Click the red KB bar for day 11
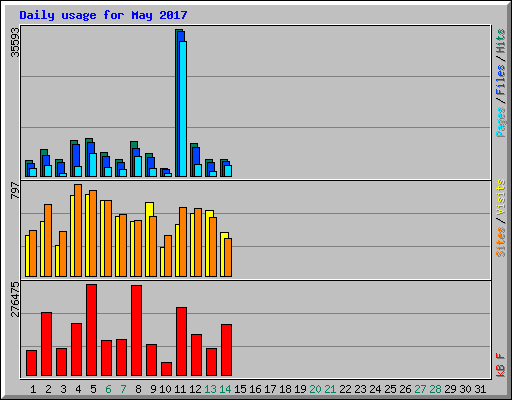Image resolution: width=512 pixels, height=400 pixels. (x=181, y=342)
